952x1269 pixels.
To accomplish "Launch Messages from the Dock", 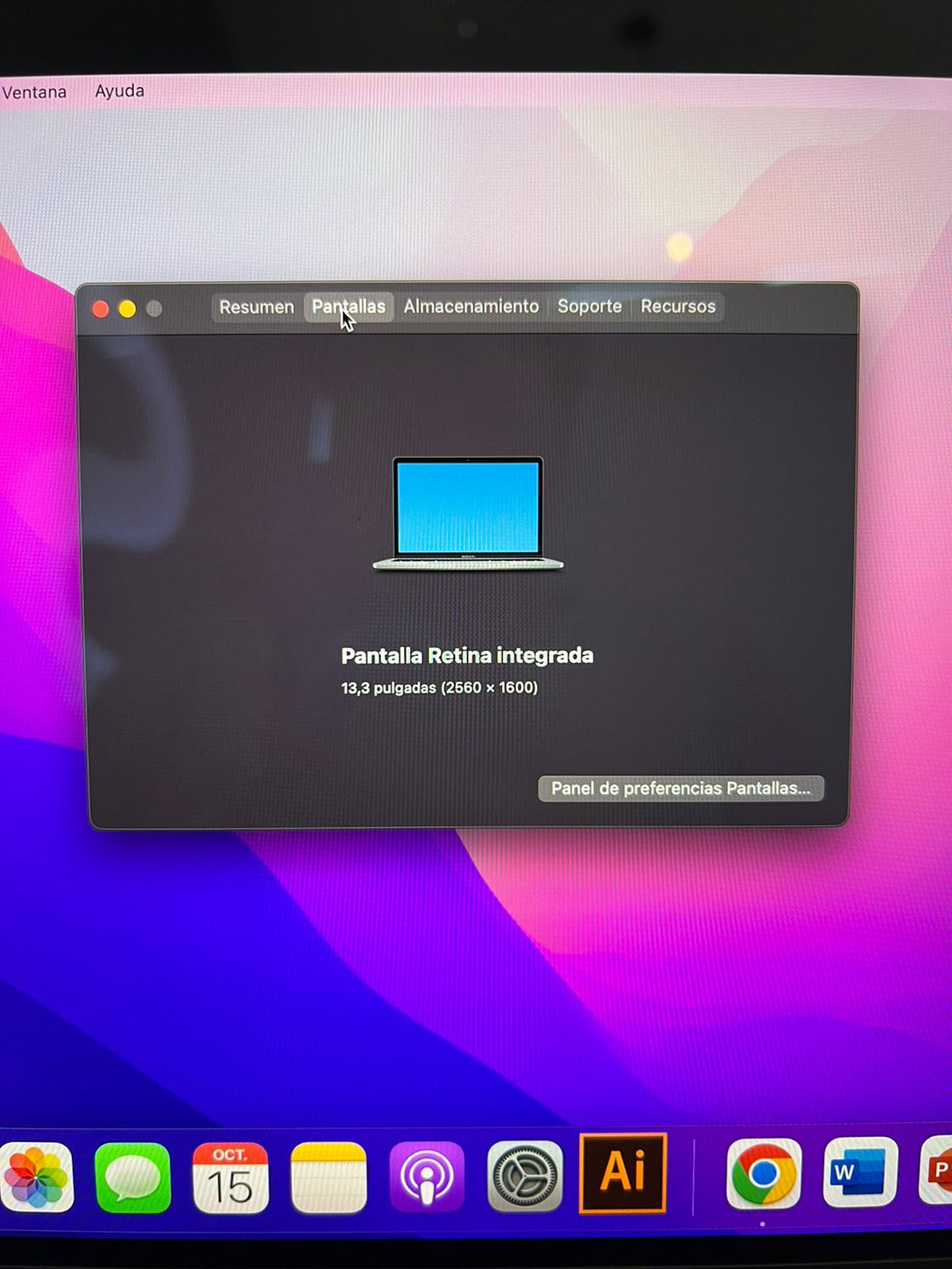I will click(132, 1178).
